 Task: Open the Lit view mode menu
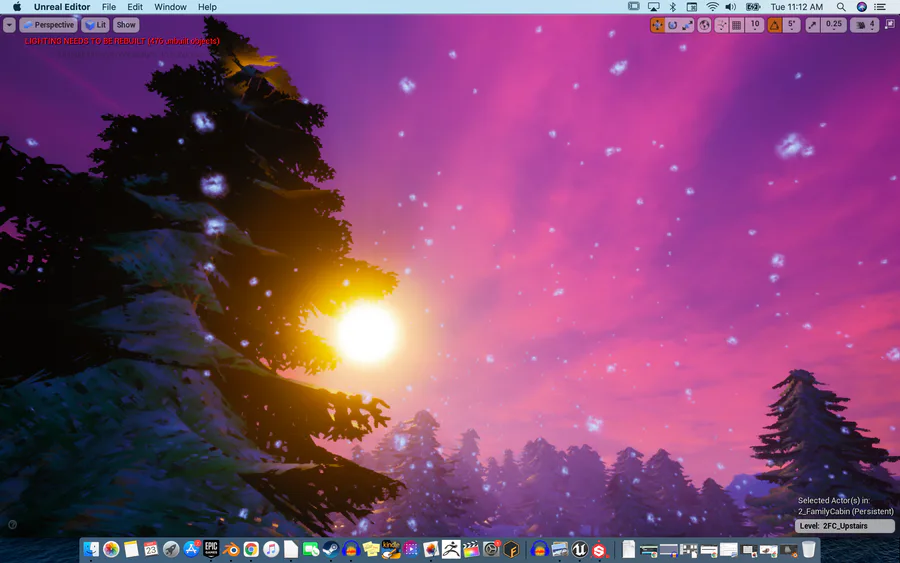96,25
